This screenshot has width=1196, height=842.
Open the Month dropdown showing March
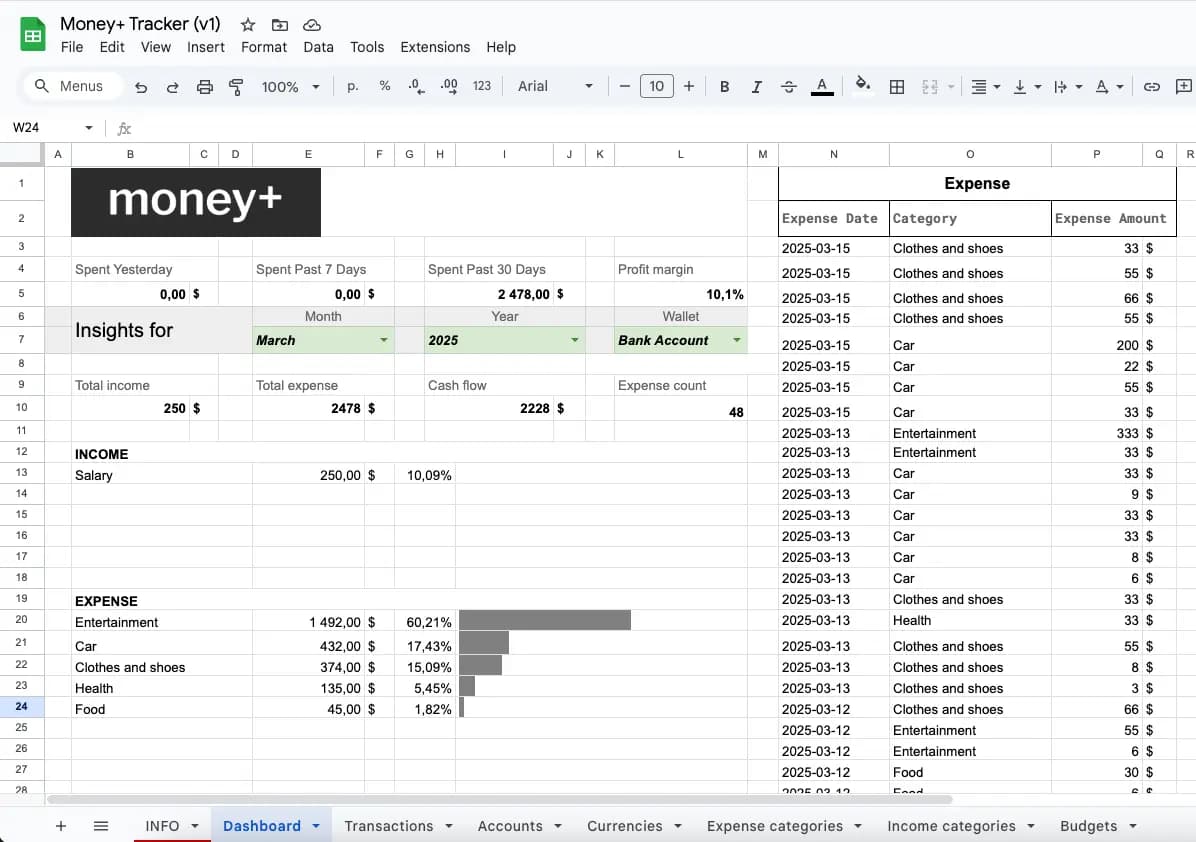[323, 340]
